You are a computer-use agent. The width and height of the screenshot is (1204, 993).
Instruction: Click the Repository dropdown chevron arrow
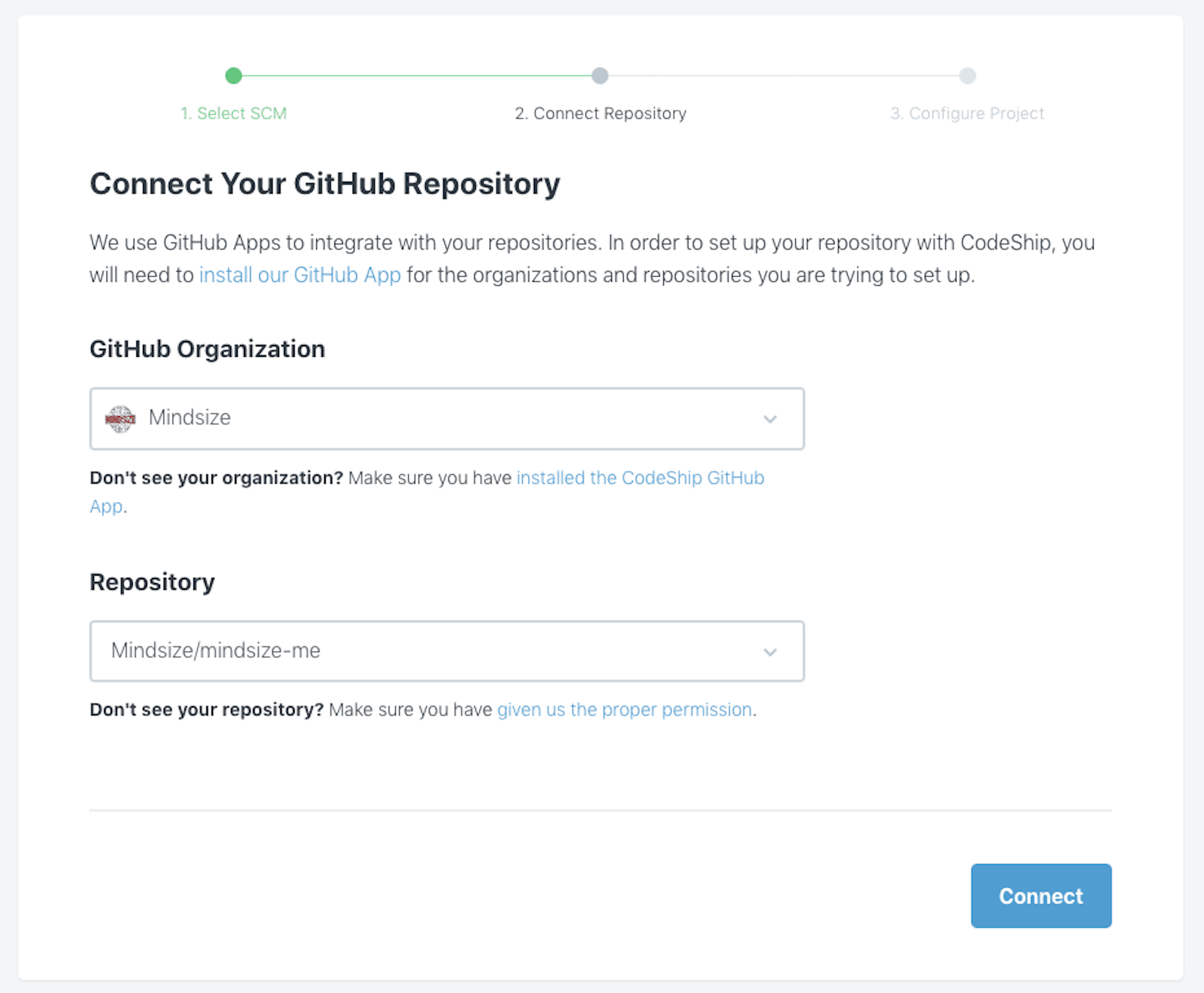pyautogui.click(x=770, y=652)
